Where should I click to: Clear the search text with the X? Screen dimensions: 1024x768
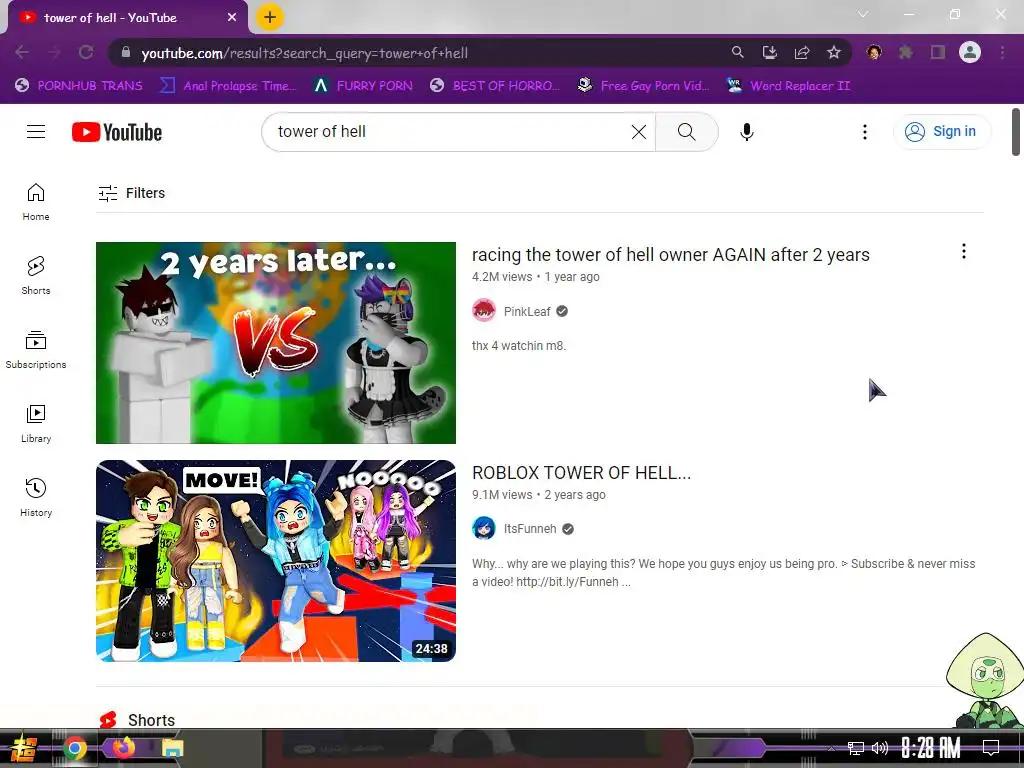point(639,132)
